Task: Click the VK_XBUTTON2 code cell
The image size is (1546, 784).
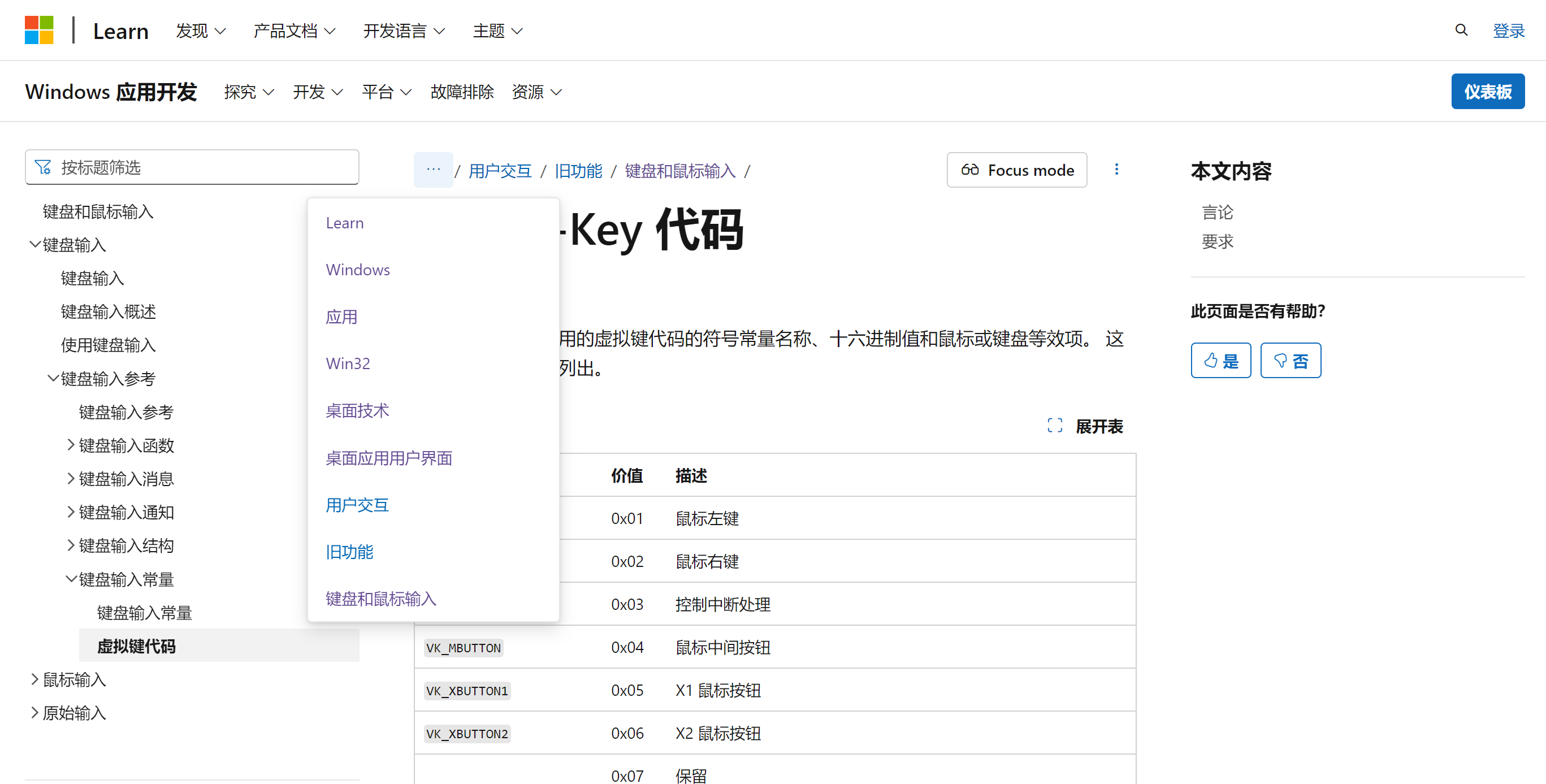Action: click(467, 734)
